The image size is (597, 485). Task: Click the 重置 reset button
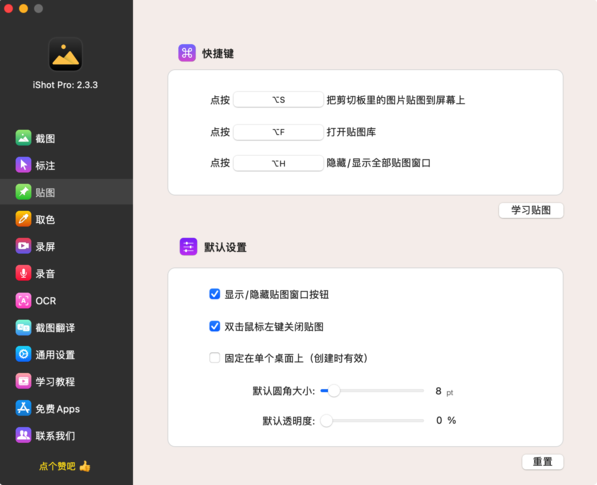pos(542,462)
